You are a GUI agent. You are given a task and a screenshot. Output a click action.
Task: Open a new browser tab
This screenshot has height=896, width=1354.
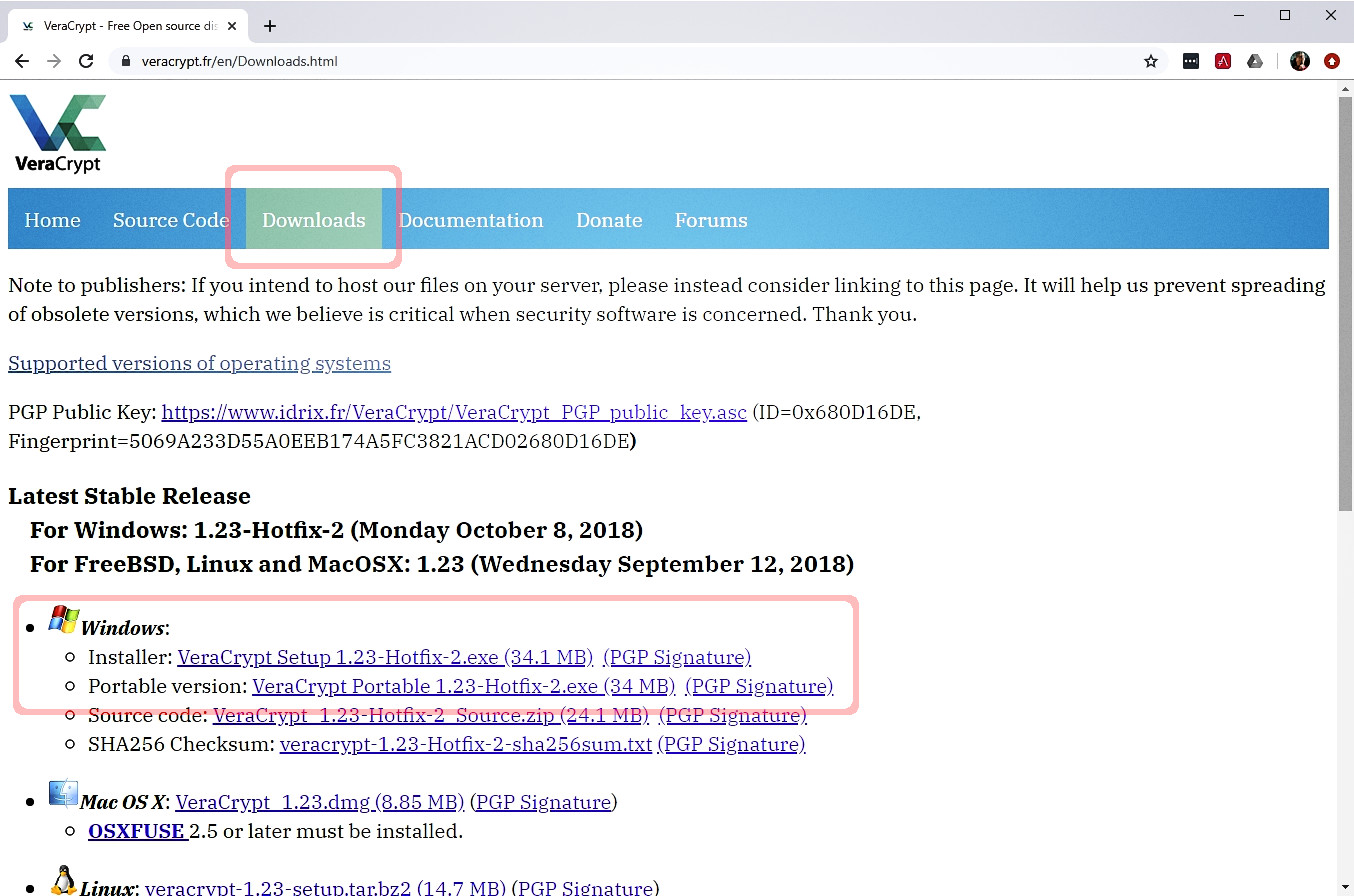(x=270, y=26)
